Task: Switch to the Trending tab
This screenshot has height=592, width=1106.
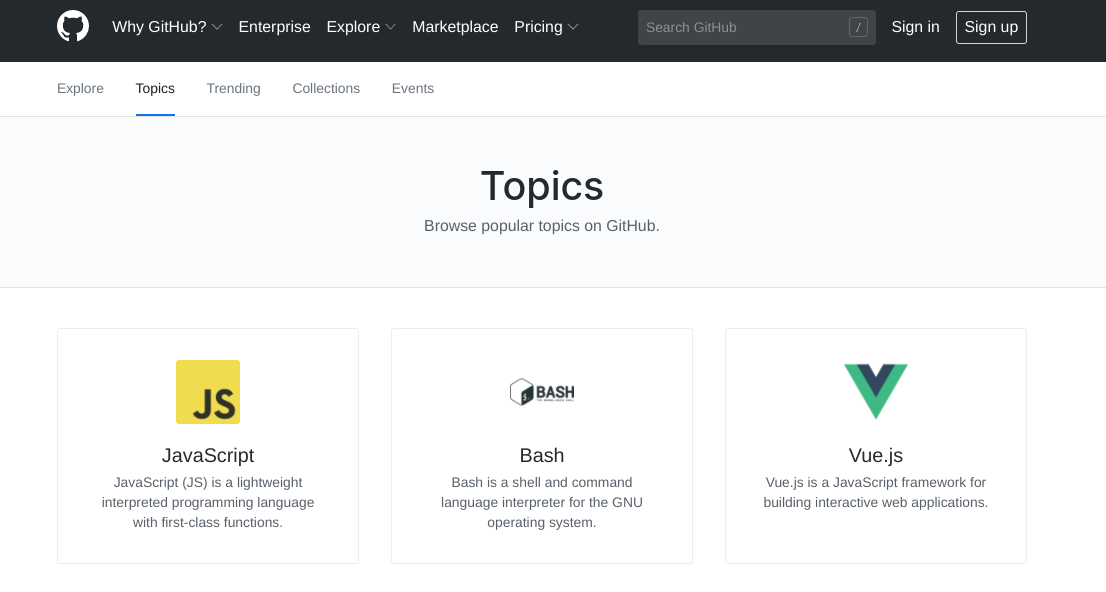Action: 233,89
